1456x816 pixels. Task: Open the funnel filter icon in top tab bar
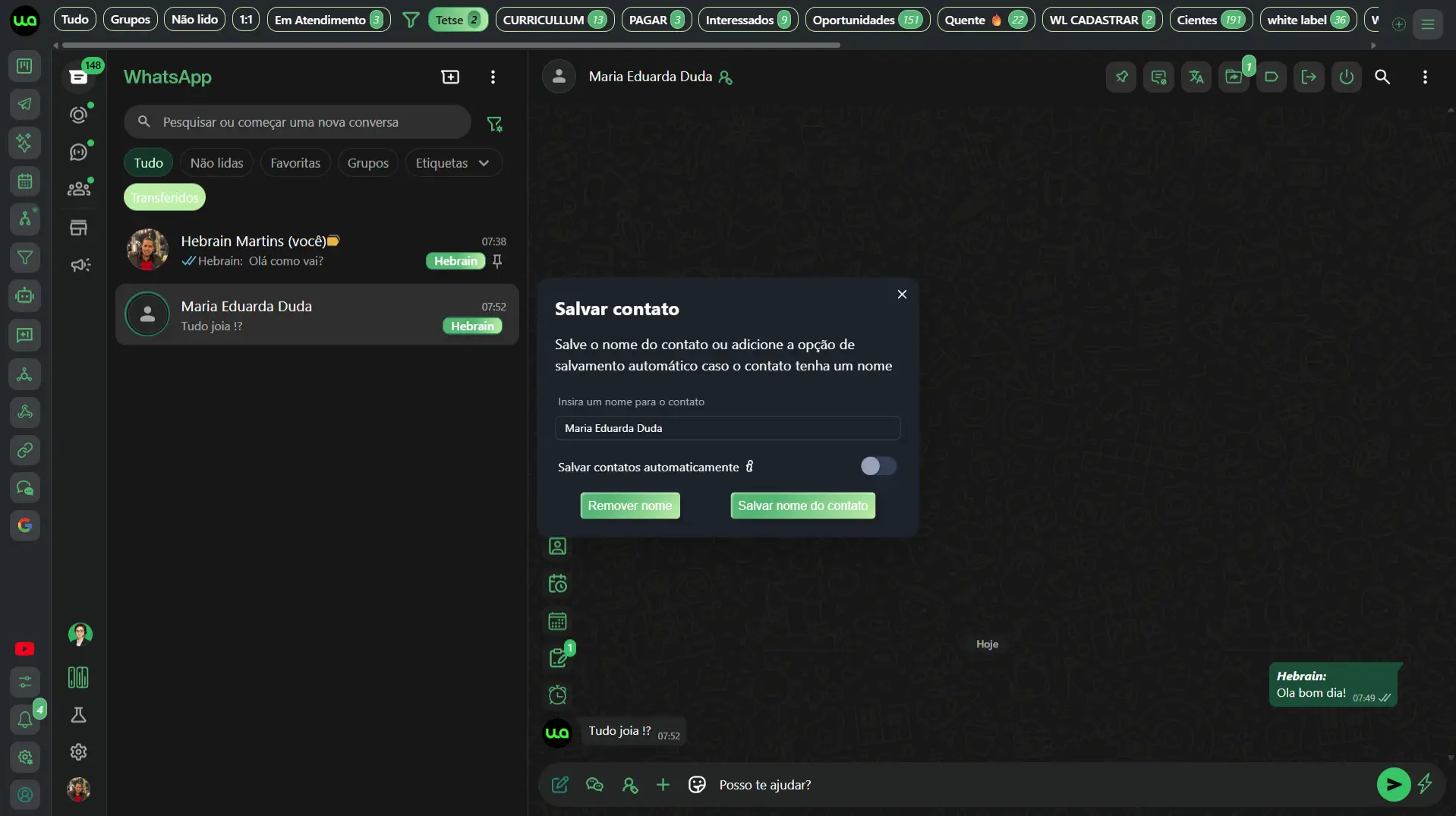pos(410,20)
